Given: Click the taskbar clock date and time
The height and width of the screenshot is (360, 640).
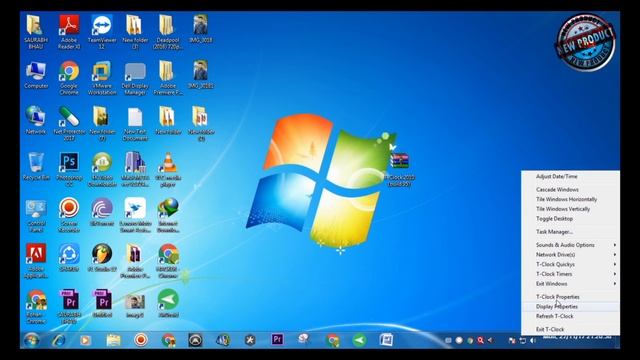Looking at the screenshot, I should tap(577, 338).
